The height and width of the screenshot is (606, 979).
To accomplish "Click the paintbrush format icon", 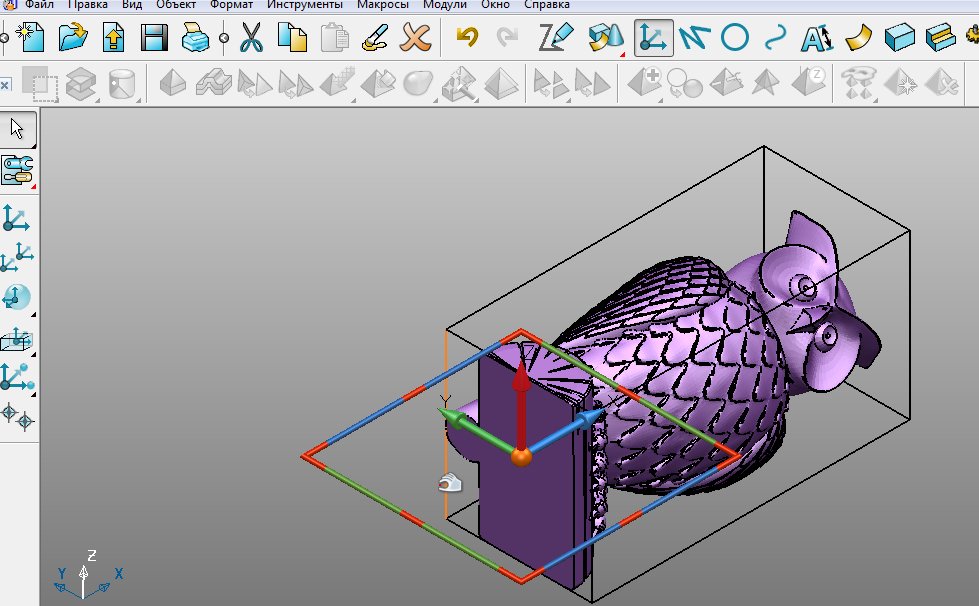I will pyautogui.click(x=375, y=37).
